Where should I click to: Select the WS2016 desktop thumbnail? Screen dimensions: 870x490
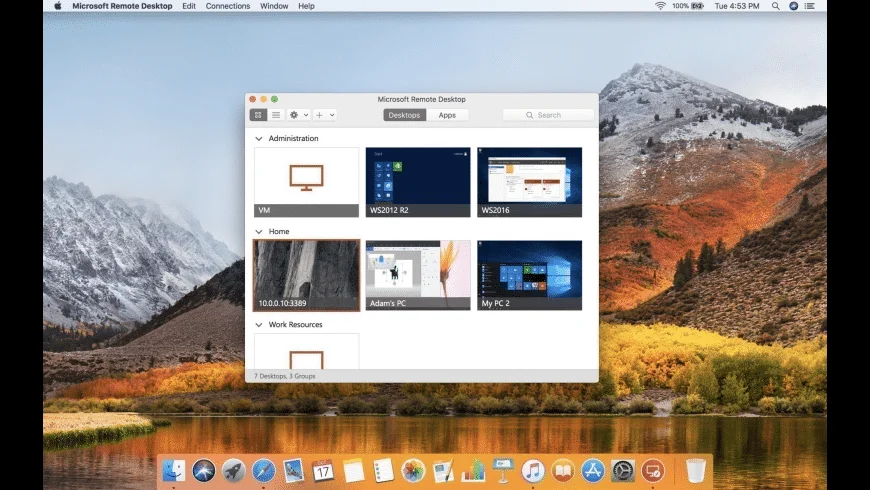click(529, 182)
